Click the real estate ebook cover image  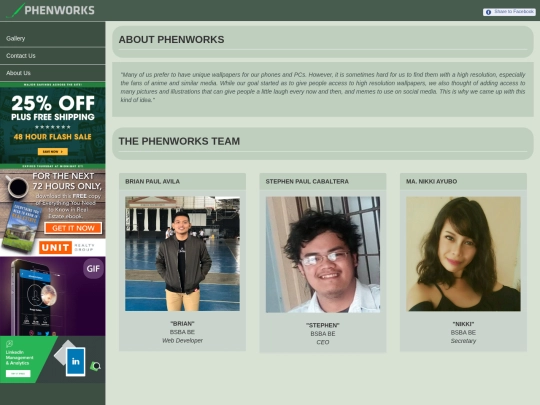pyautogui.click(x=22, y=227)
